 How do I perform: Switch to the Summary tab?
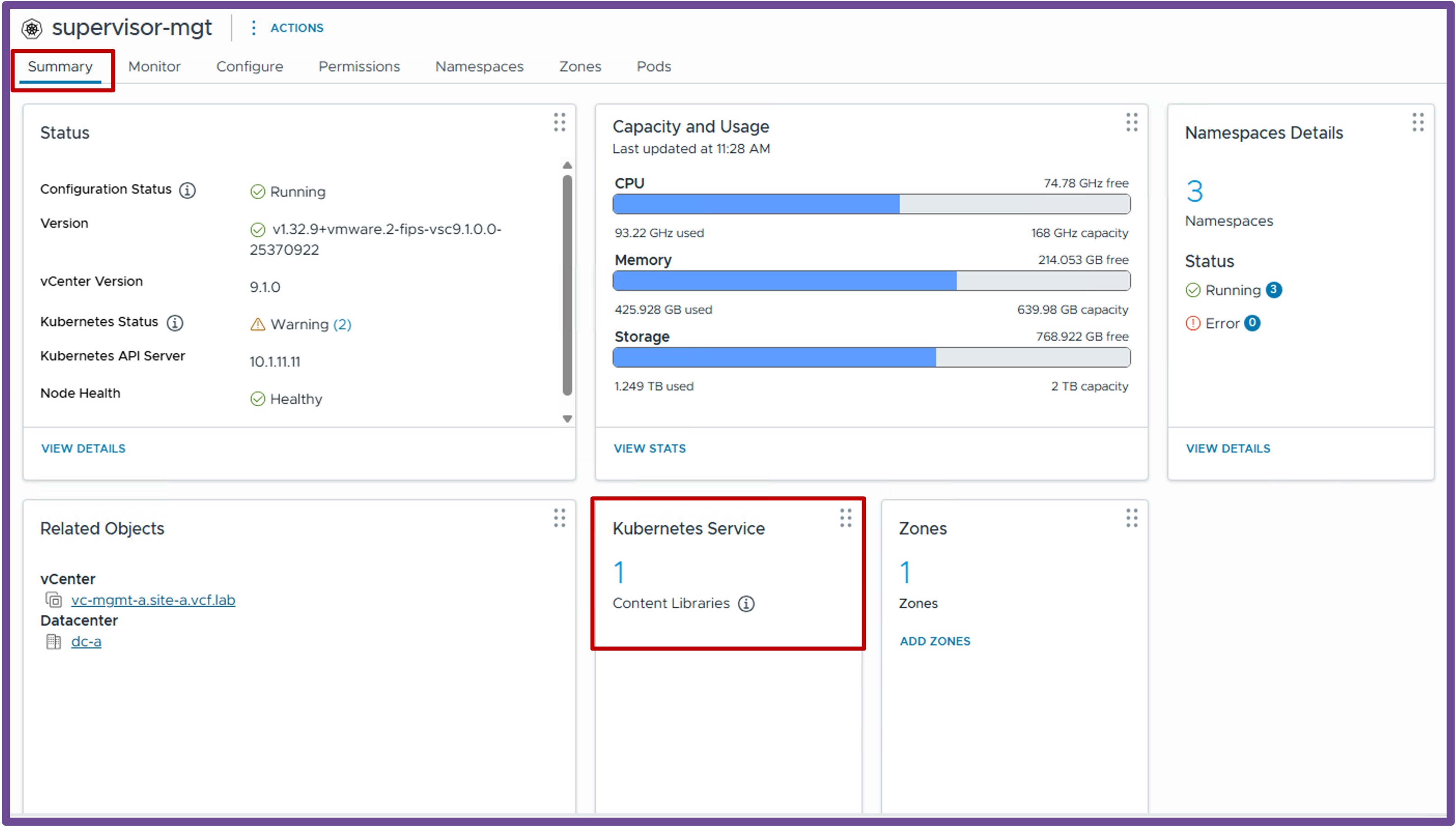60,67
